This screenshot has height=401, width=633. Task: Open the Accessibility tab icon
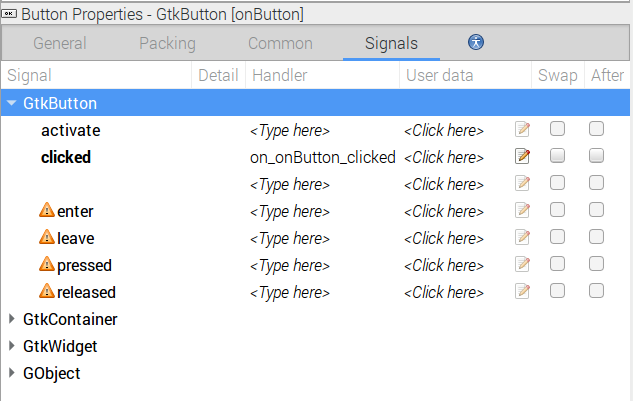point(476,43)
